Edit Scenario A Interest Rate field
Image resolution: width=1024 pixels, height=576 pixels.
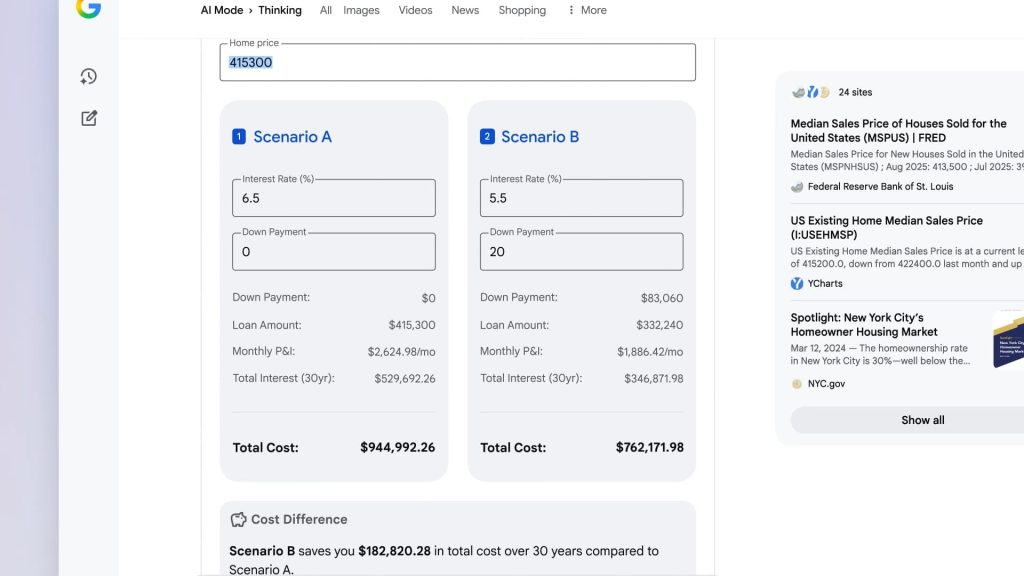pyautogui.click(x=334, y=198)
